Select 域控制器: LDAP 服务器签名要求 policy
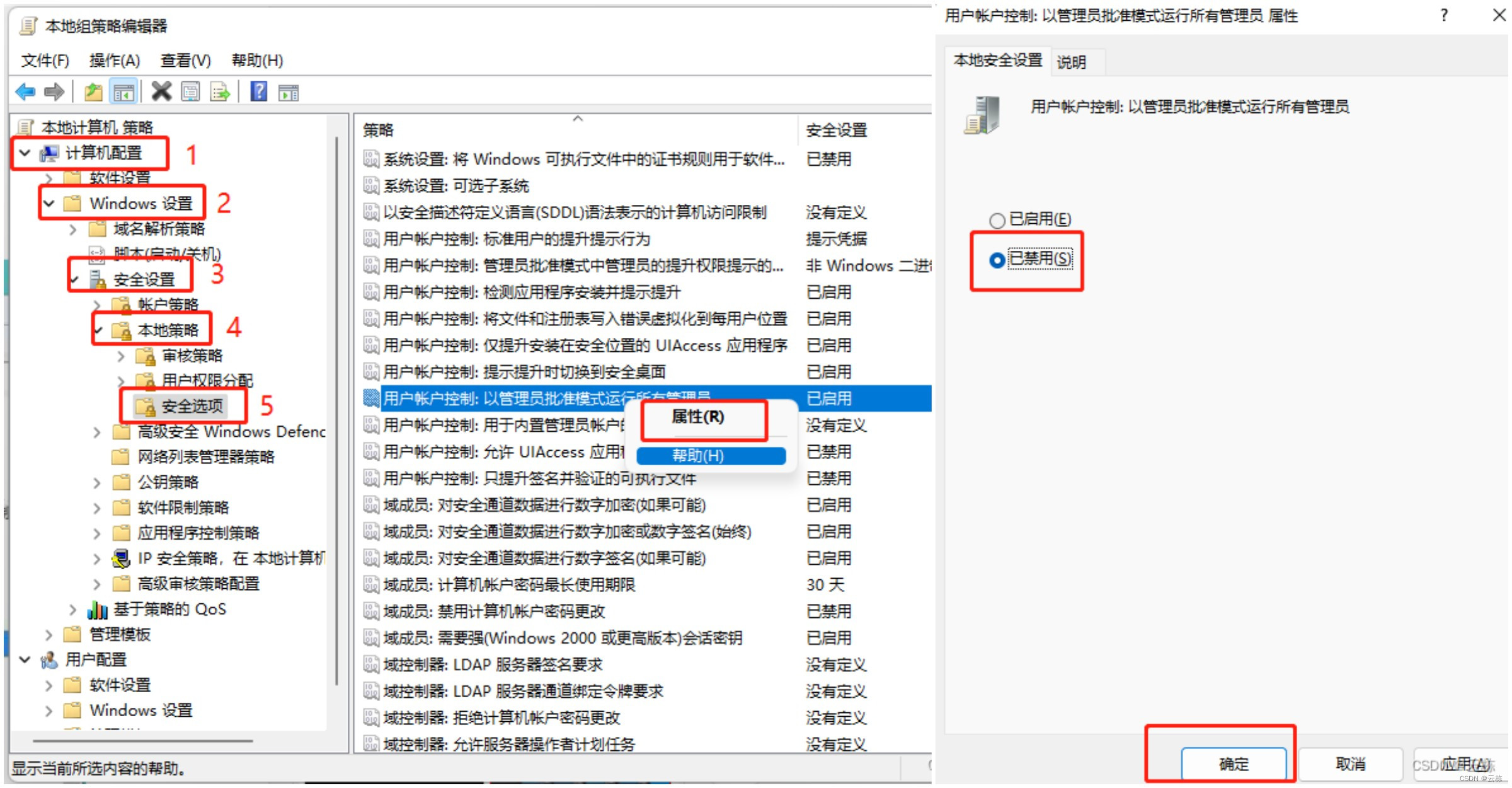The height and width of the screenshot is (788, 1512). 493,665
